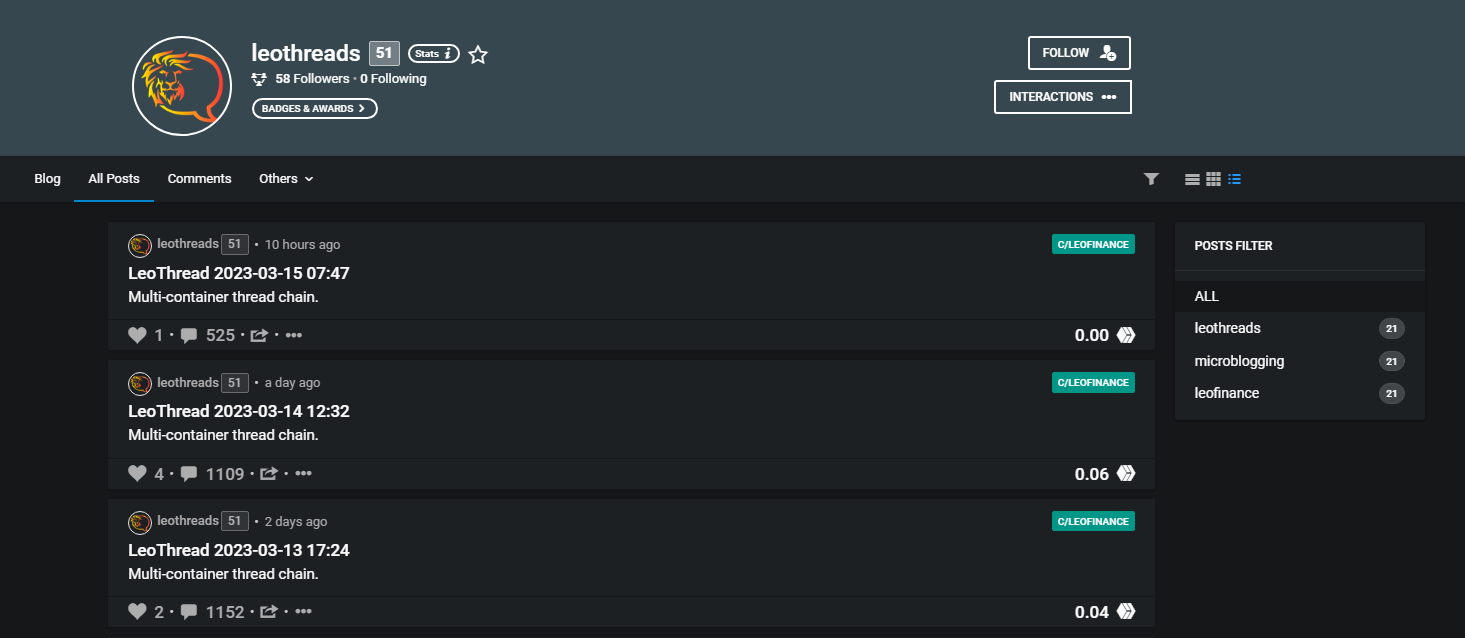Follow the leothreads account

click(x=1079, y=53)
